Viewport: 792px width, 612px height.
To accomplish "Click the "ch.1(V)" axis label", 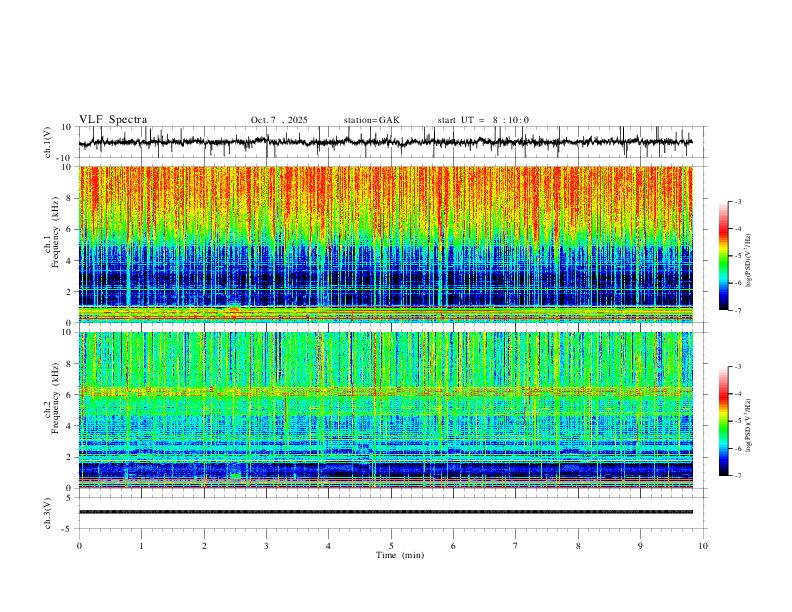I will (x=48, y=142).
